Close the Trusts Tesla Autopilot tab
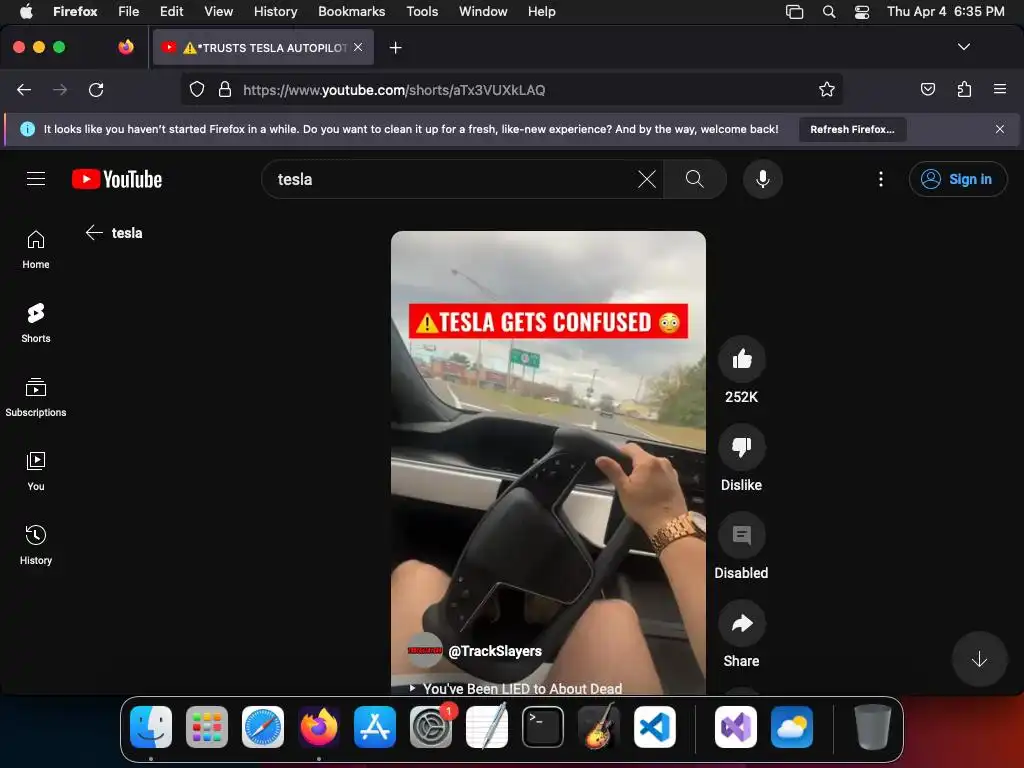The width and height of the screenshot is (1024, 768). point(358,47)
